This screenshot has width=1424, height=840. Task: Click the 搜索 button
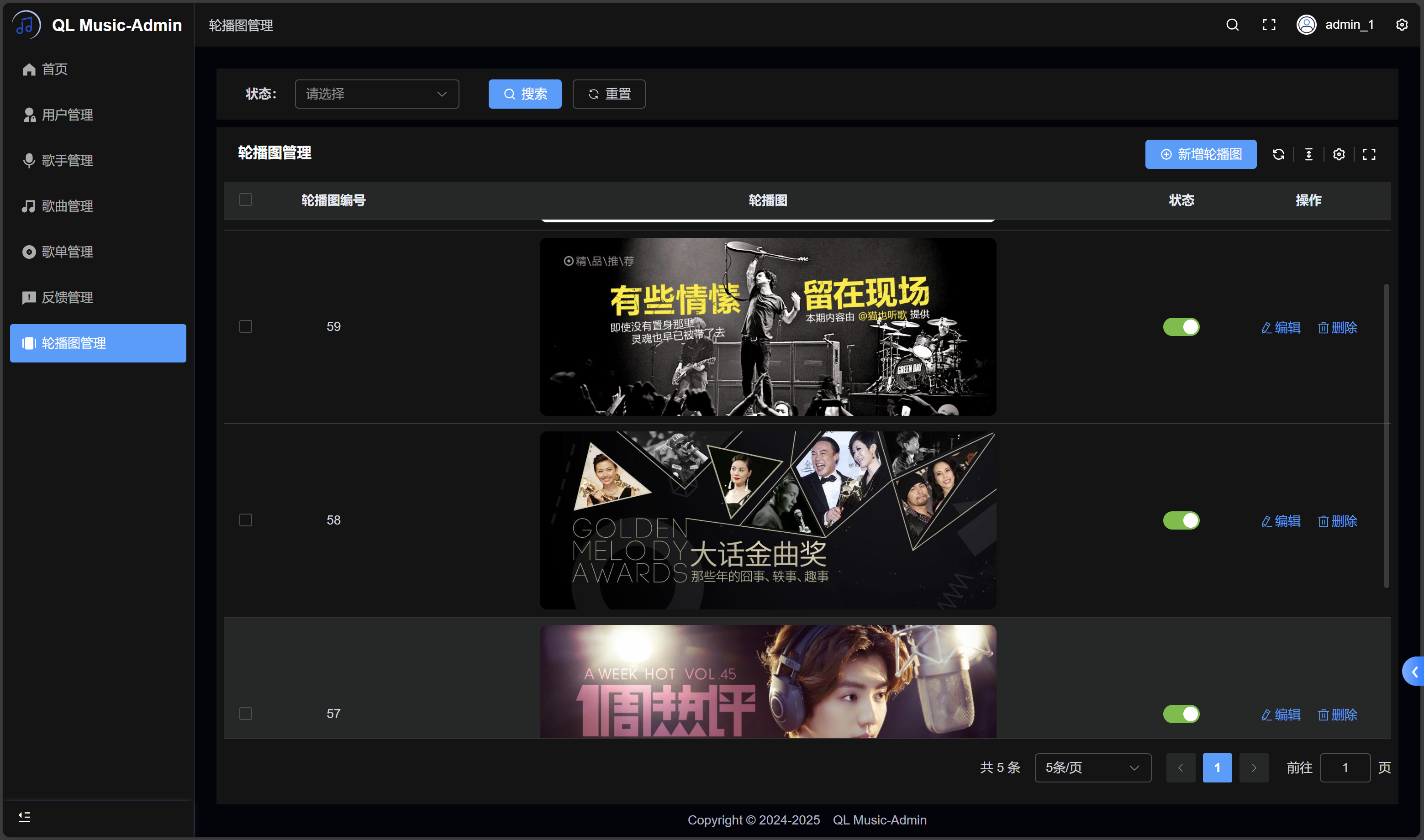(525, 94)
